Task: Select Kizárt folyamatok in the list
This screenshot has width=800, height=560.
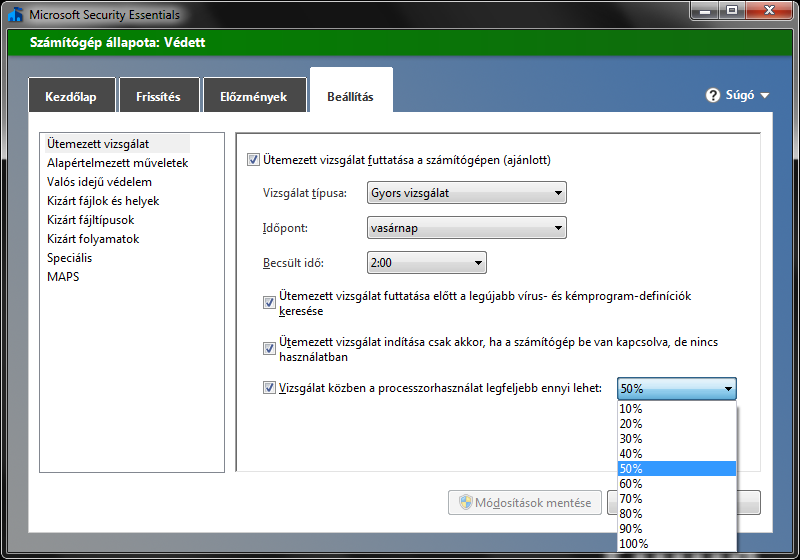Action: coord(93,239)
